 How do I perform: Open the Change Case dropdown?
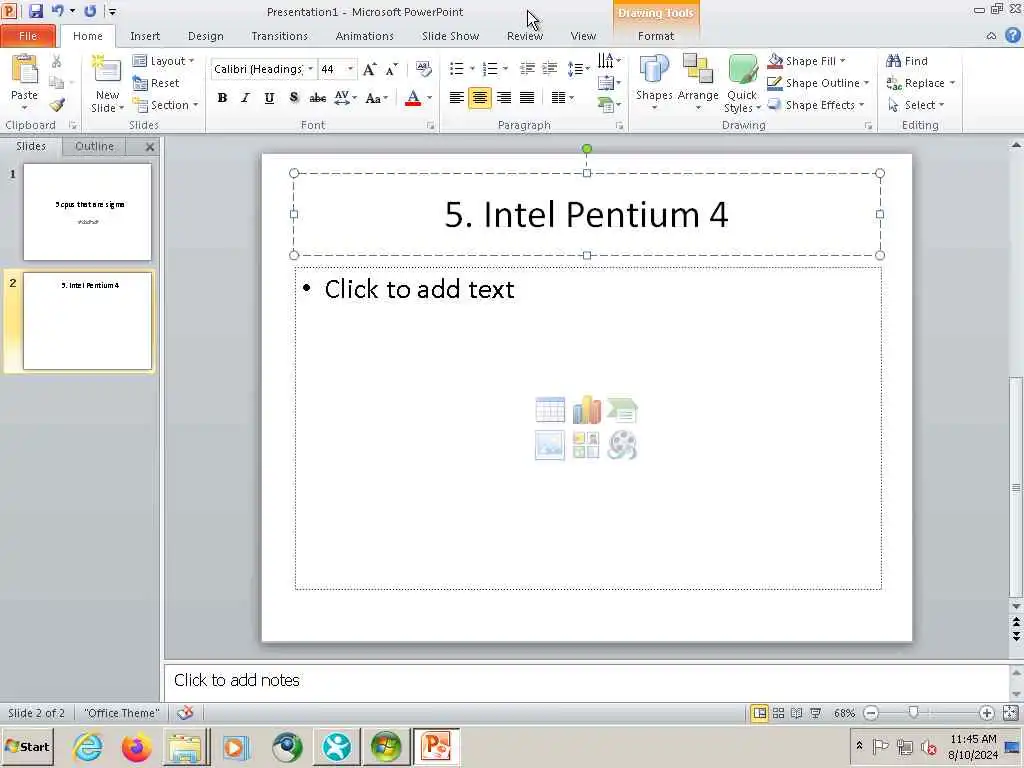[376, 98]
